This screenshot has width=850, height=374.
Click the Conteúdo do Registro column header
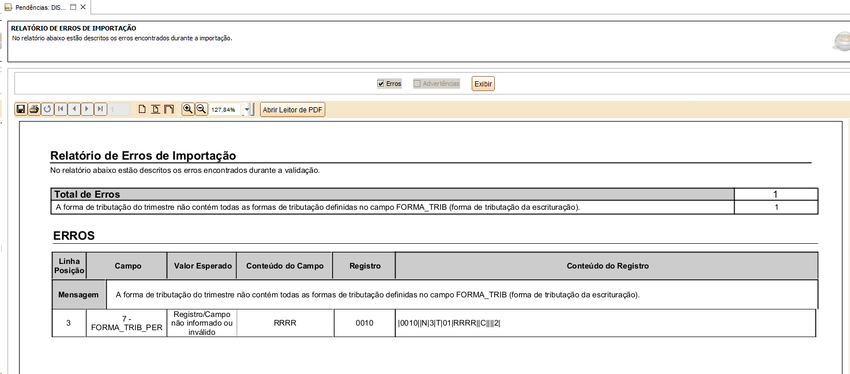[607, 266]
